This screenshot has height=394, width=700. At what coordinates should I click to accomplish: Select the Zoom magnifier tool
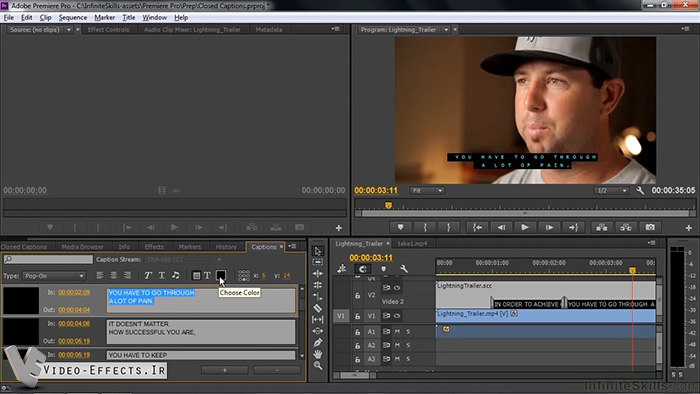tap(317, 366)
